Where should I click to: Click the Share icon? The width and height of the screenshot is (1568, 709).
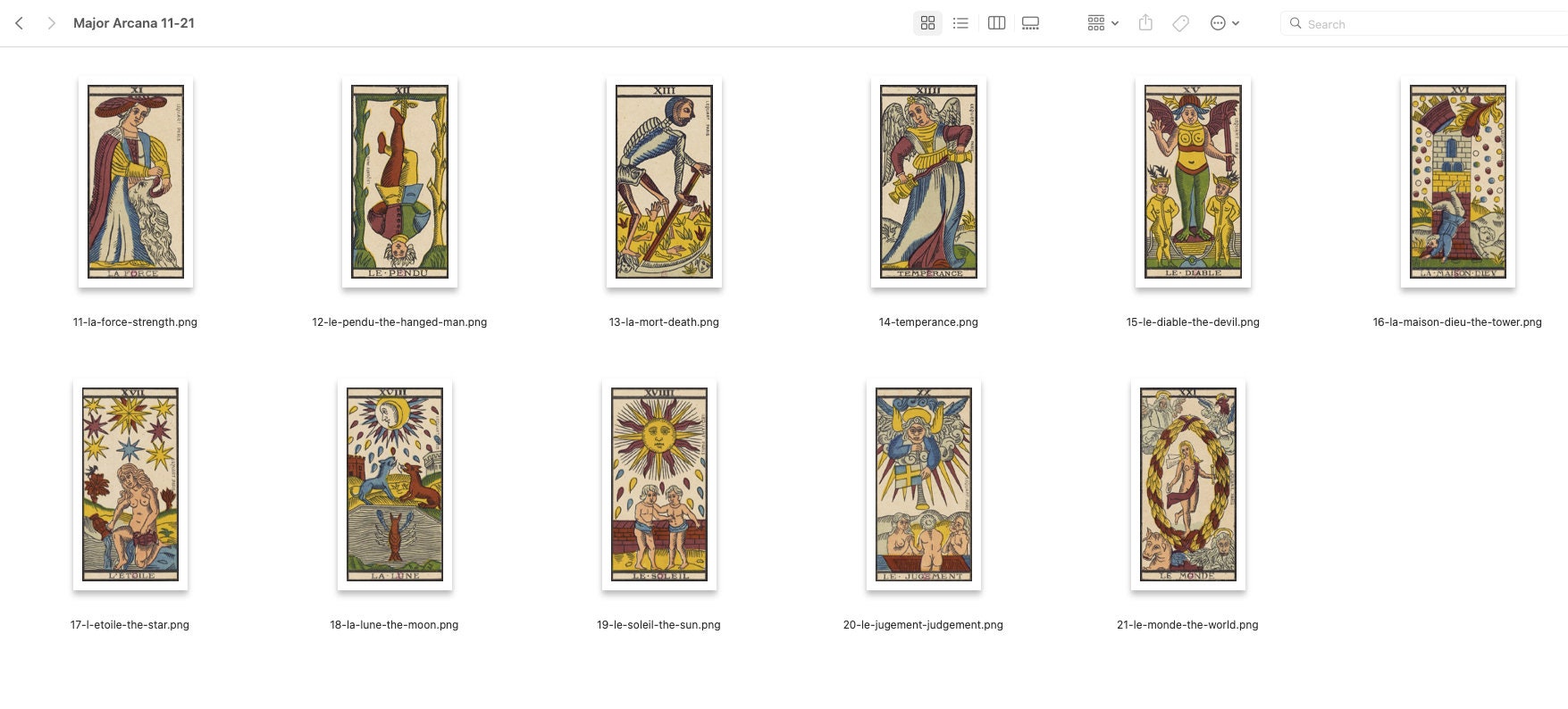tap(1145, 23)
